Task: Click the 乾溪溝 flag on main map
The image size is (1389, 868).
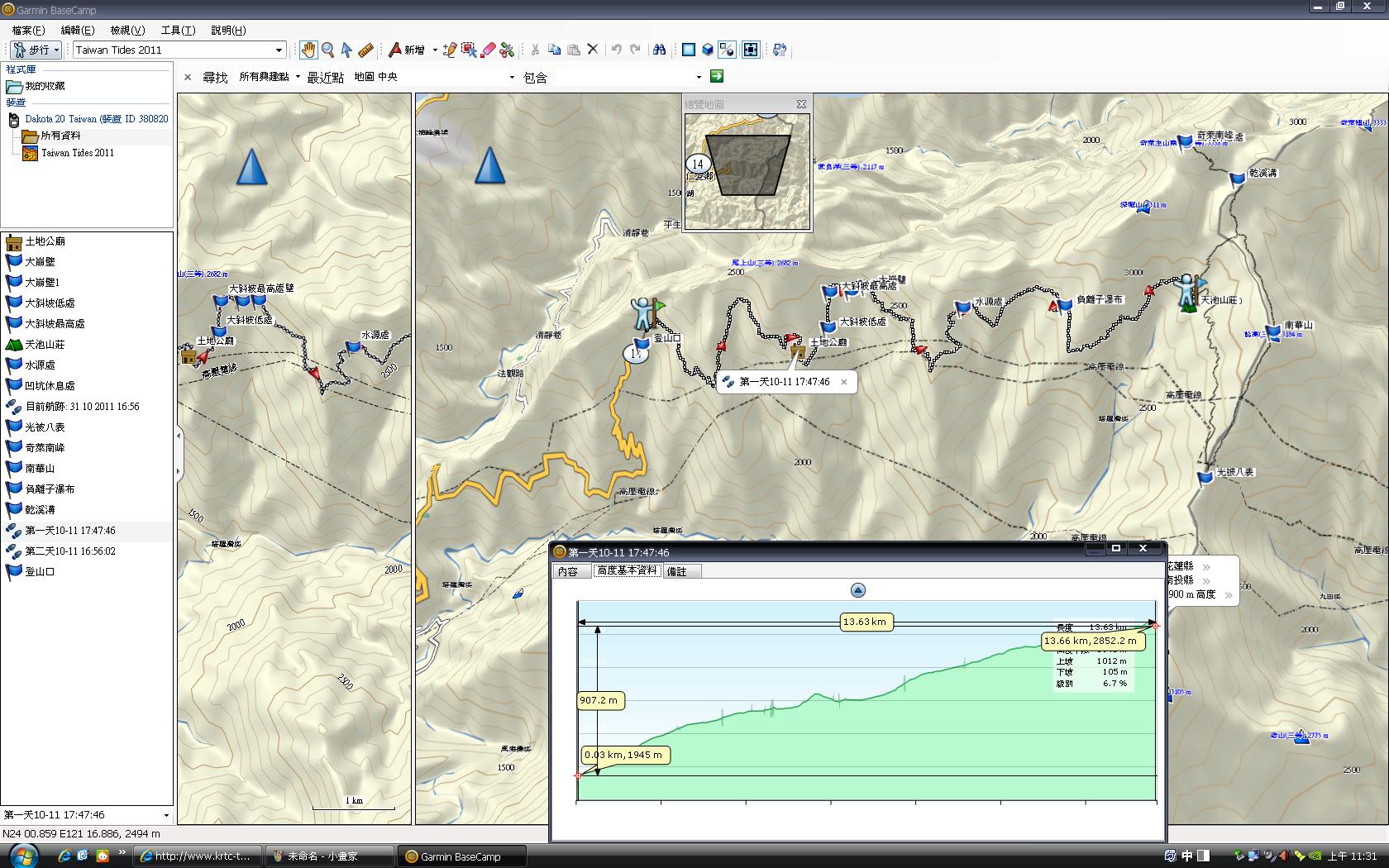Action: pos(1237,178)
